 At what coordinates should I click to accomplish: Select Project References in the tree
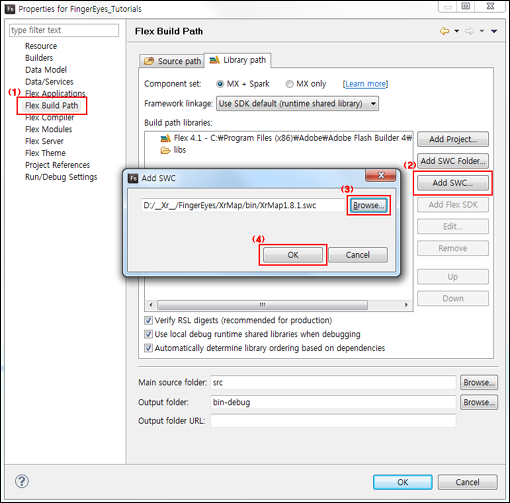coord(58,165)
